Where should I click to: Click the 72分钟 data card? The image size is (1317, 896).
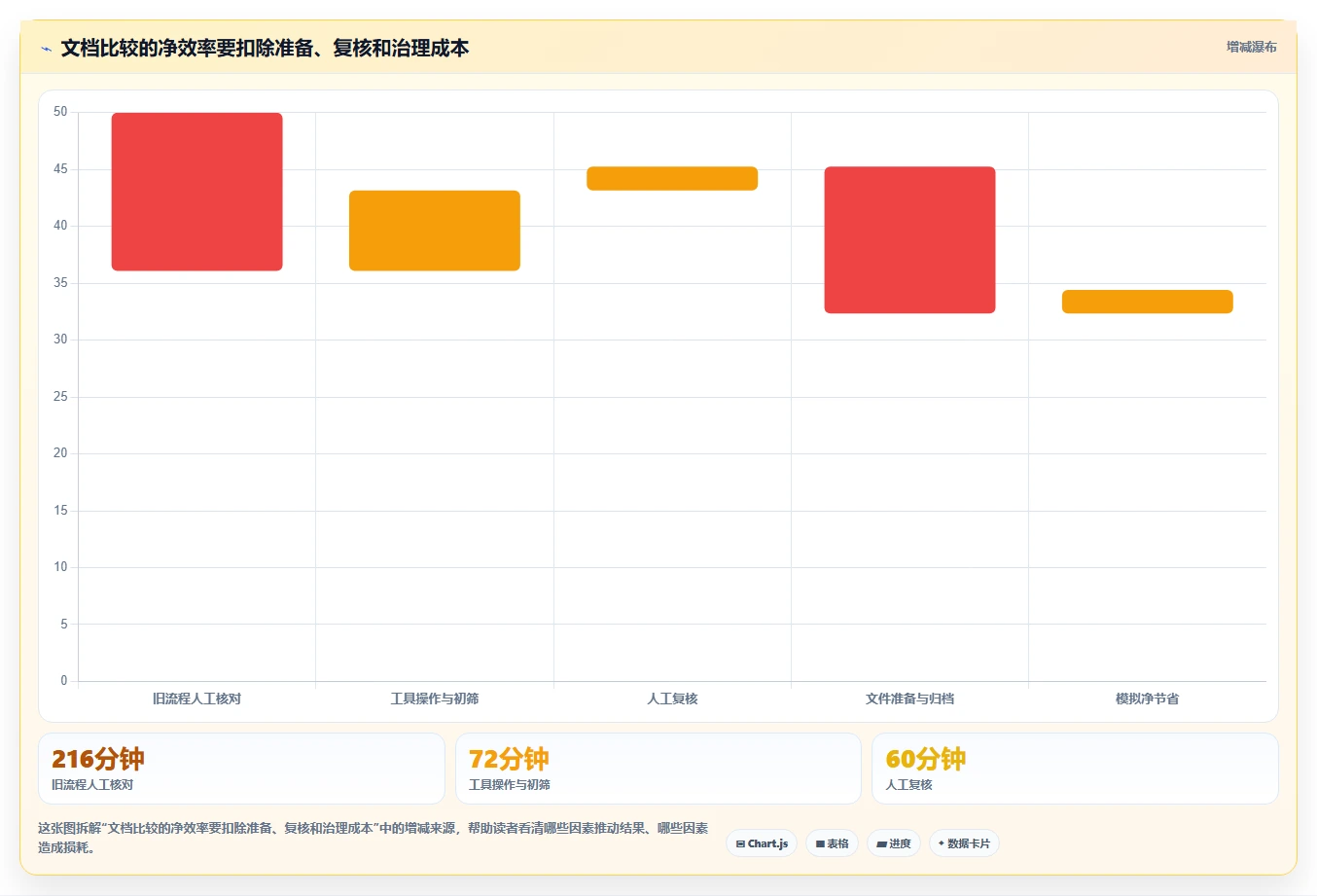658,769
